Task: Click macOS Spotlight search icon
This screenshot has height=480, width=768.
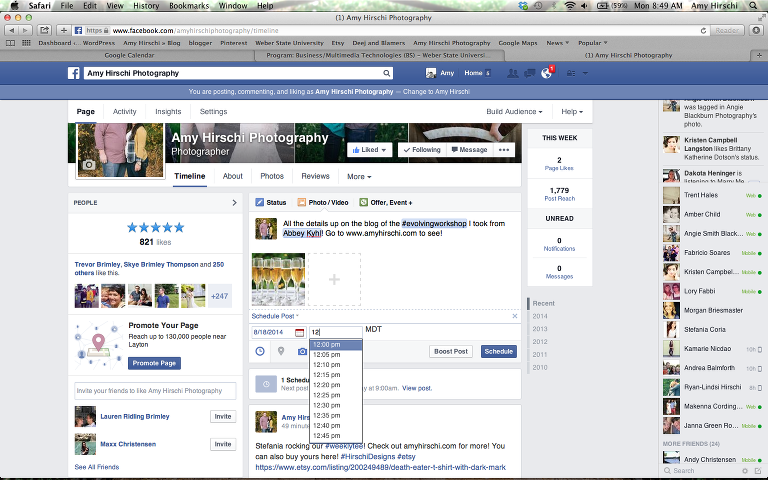Action: 753,6
